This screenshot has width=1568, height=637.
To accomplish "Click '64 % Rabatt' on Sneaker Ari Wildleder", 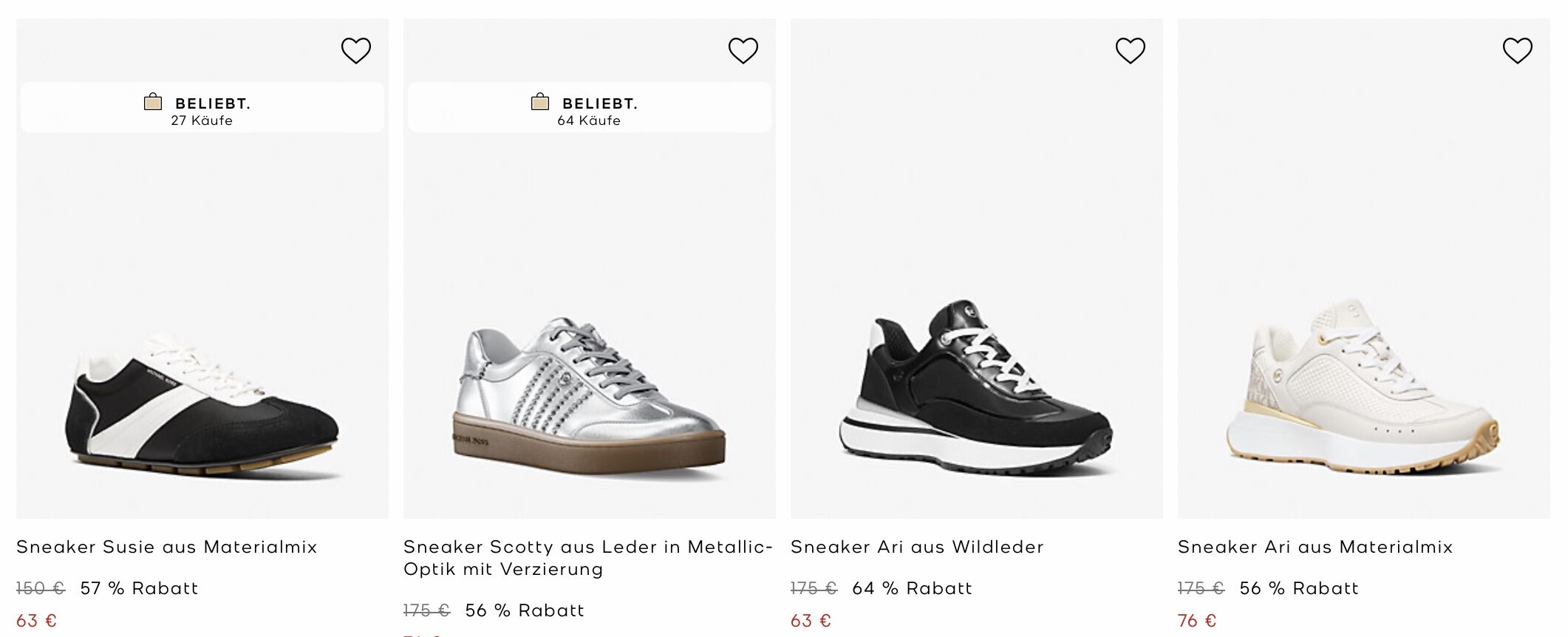I will click(912, 589).
